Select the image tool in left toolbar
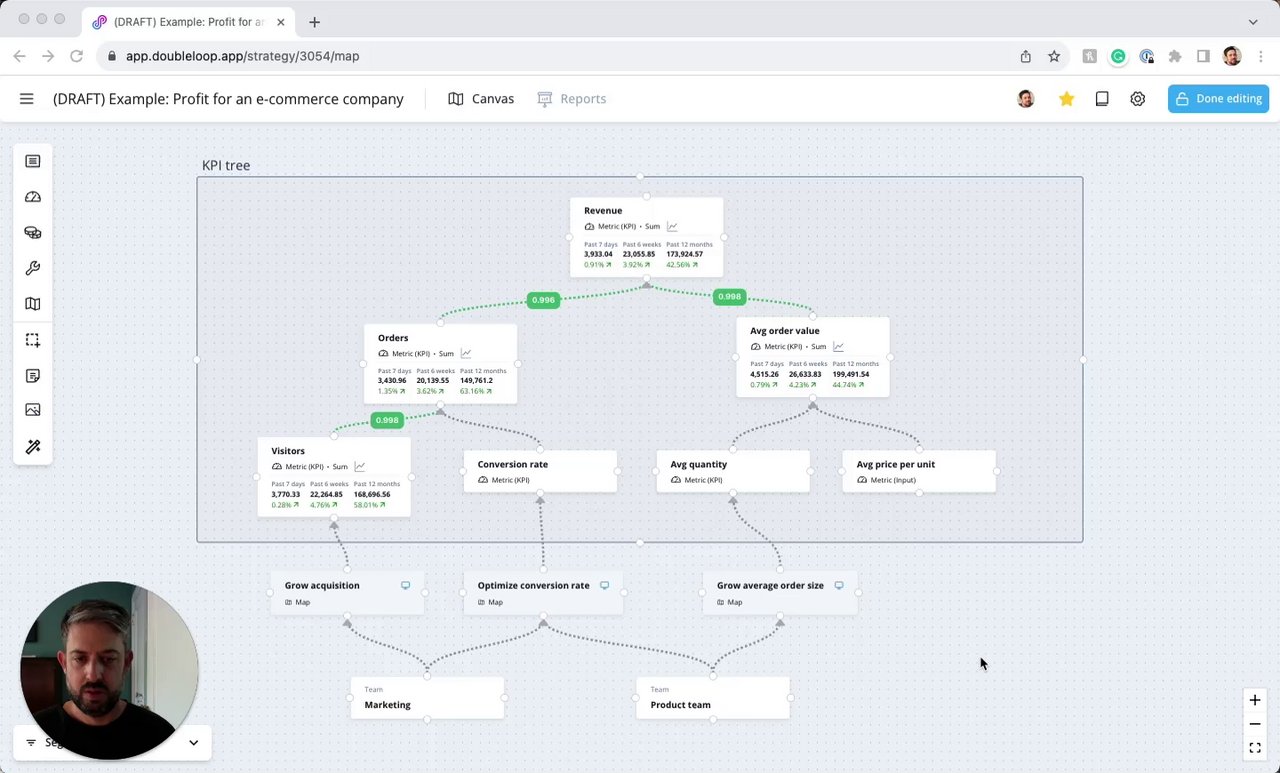This screenshot has width=1280, height=773. [33, 410]
